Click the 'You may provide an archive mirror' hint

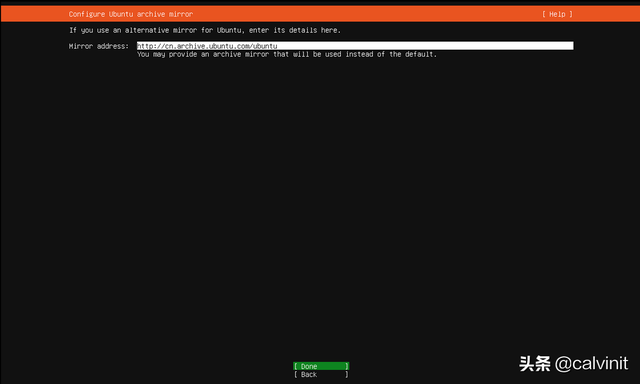coord(287,54)
